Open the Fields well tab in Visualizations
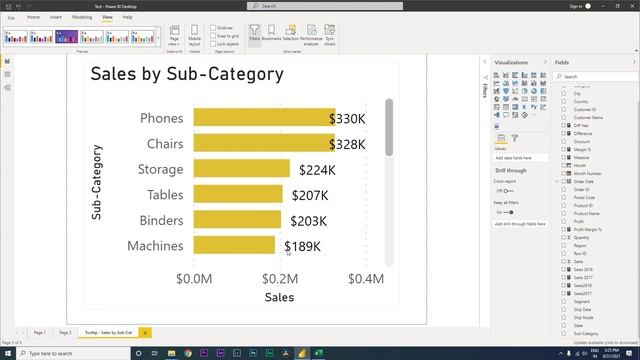Screen dimensions: 640x360 tap(501, 138)
